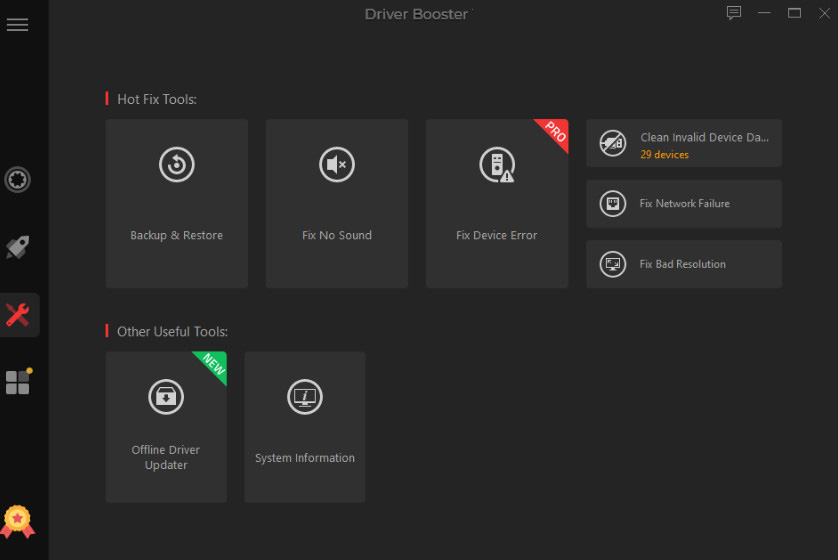Click the muted speaker Fix No Sound icon

click(x=337, y=165)
